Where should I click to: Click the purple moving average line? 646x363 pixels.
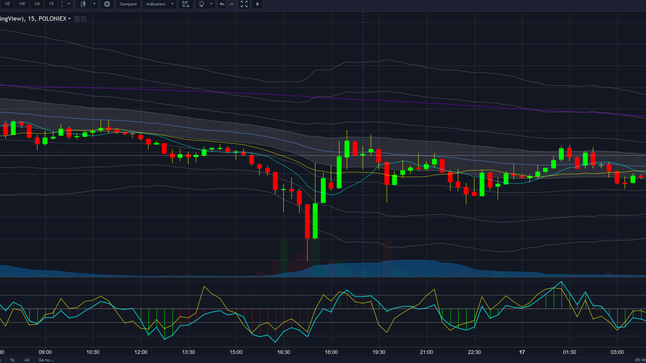pos(323,98)
